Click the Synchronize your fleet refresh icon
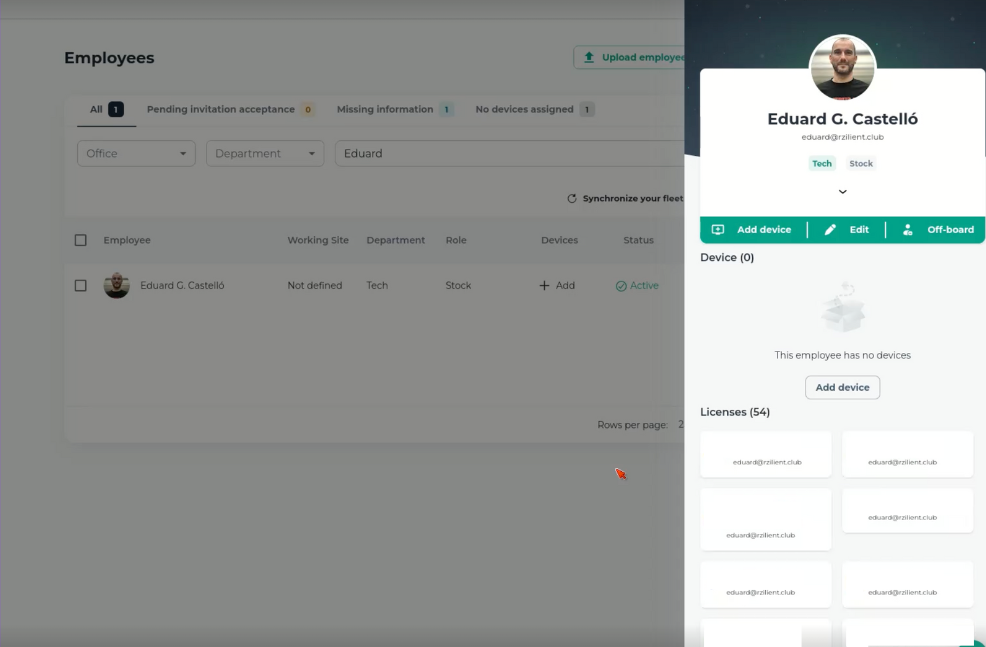986x647 pixels. (572, 198)
